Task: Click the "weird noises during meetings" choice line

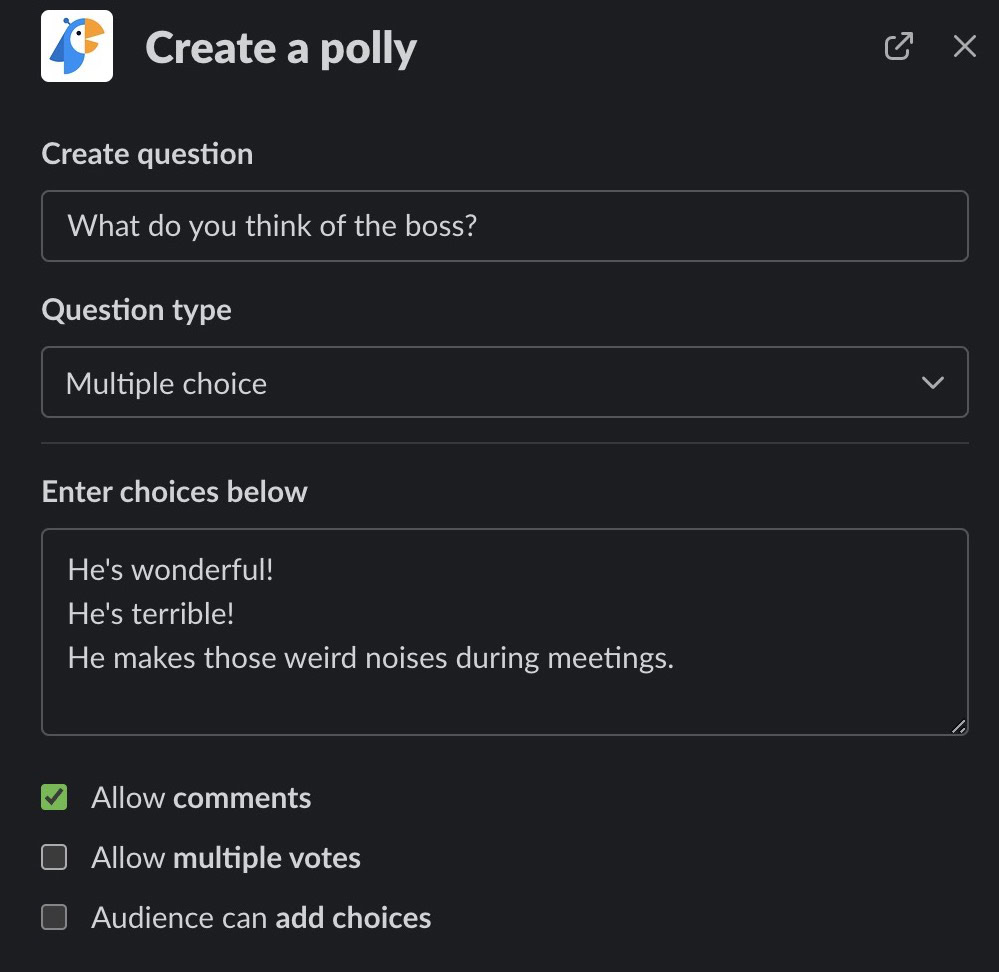Action: [x=371, y=658]
